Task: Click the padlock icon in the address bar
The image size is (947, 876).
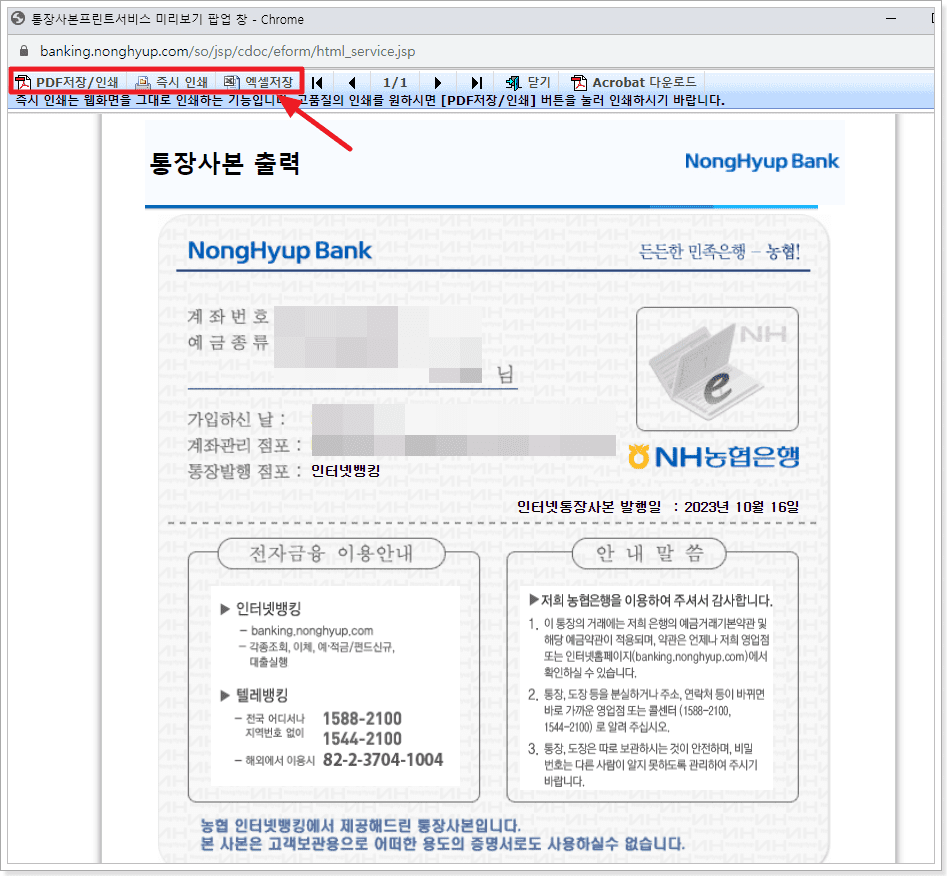Action: pos(25,48)
